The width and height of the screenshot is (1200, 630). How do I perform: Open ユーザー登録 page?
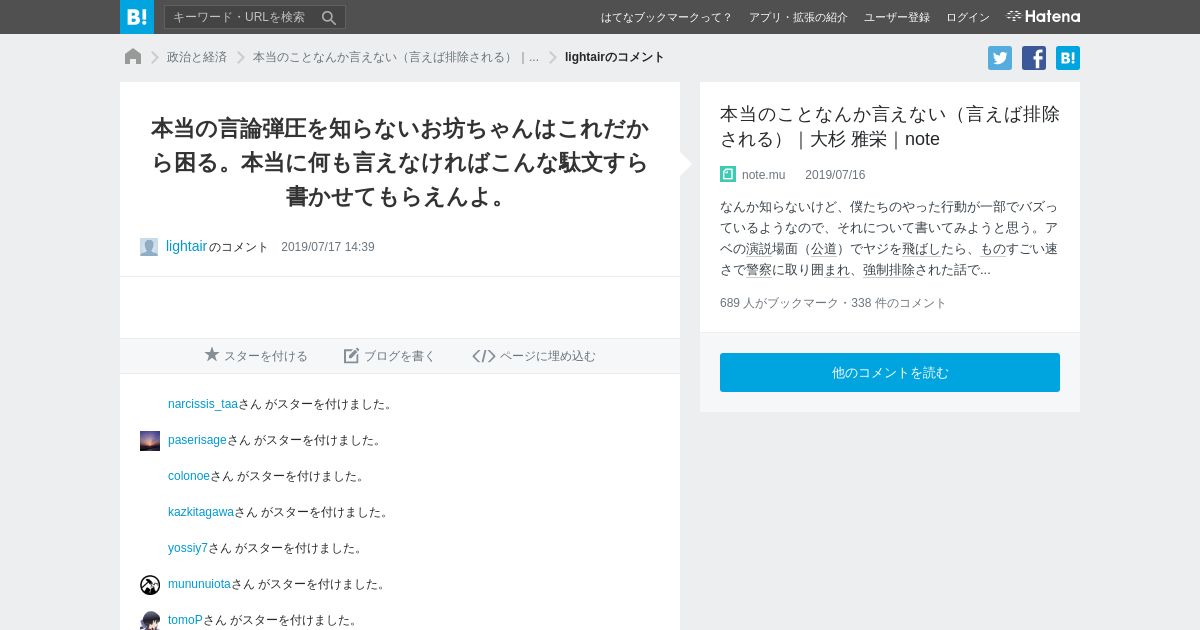(897, 17)
